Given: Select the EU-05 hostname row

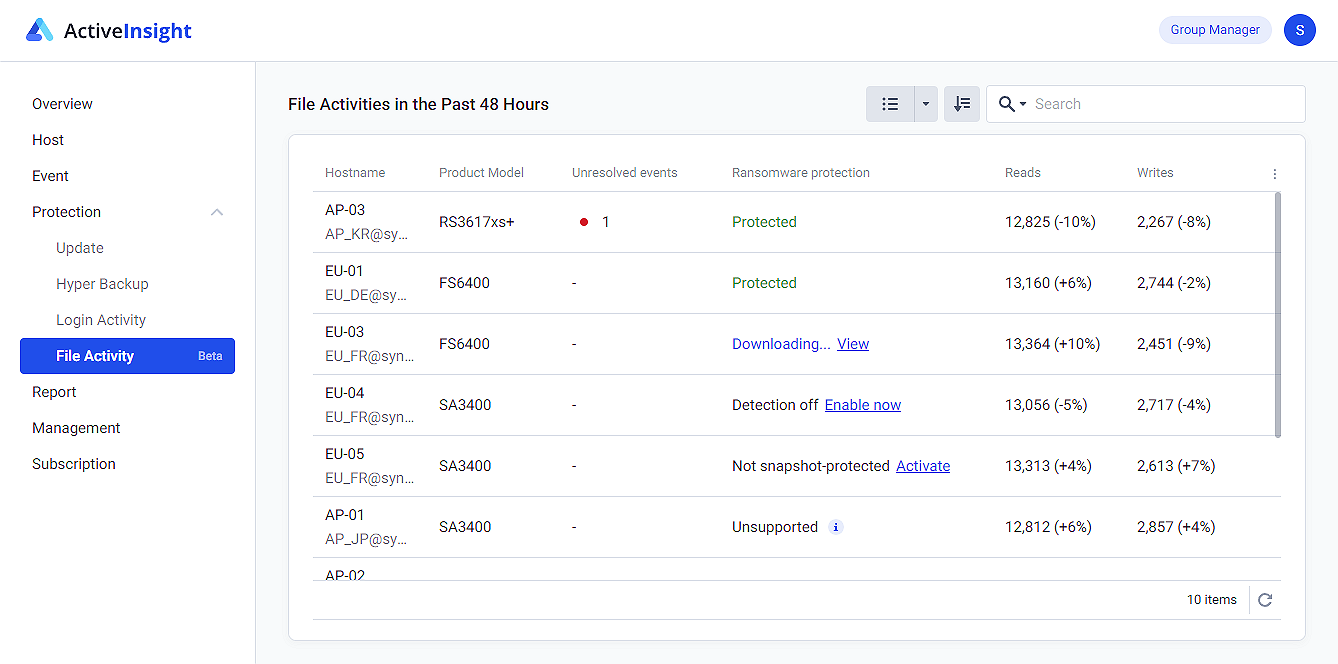Looking at the screenshot, I should (795, 466).
